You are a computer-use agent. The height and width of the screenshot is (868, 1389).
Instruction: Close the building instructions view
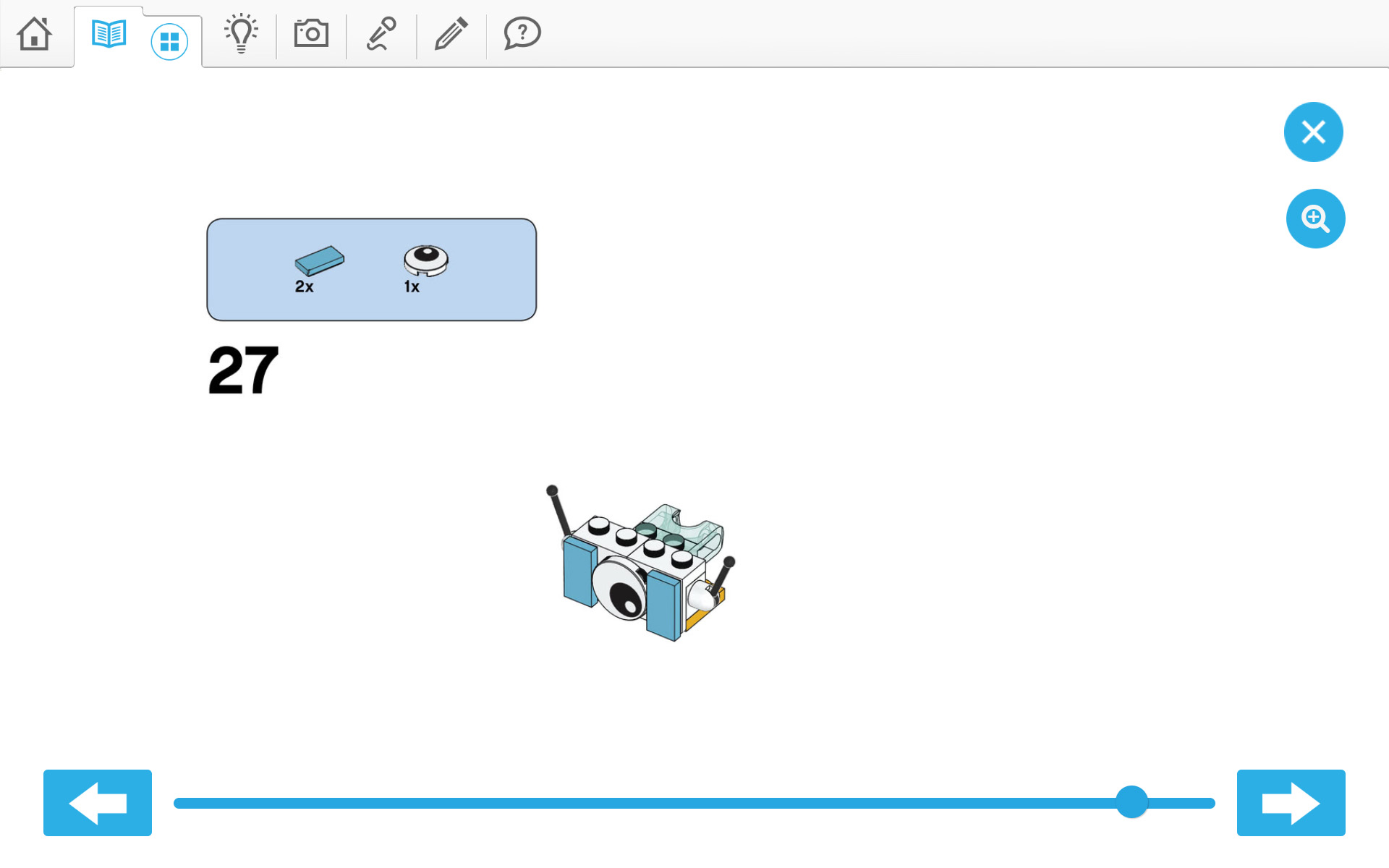pyautogui.click(x=1313, y=132)
